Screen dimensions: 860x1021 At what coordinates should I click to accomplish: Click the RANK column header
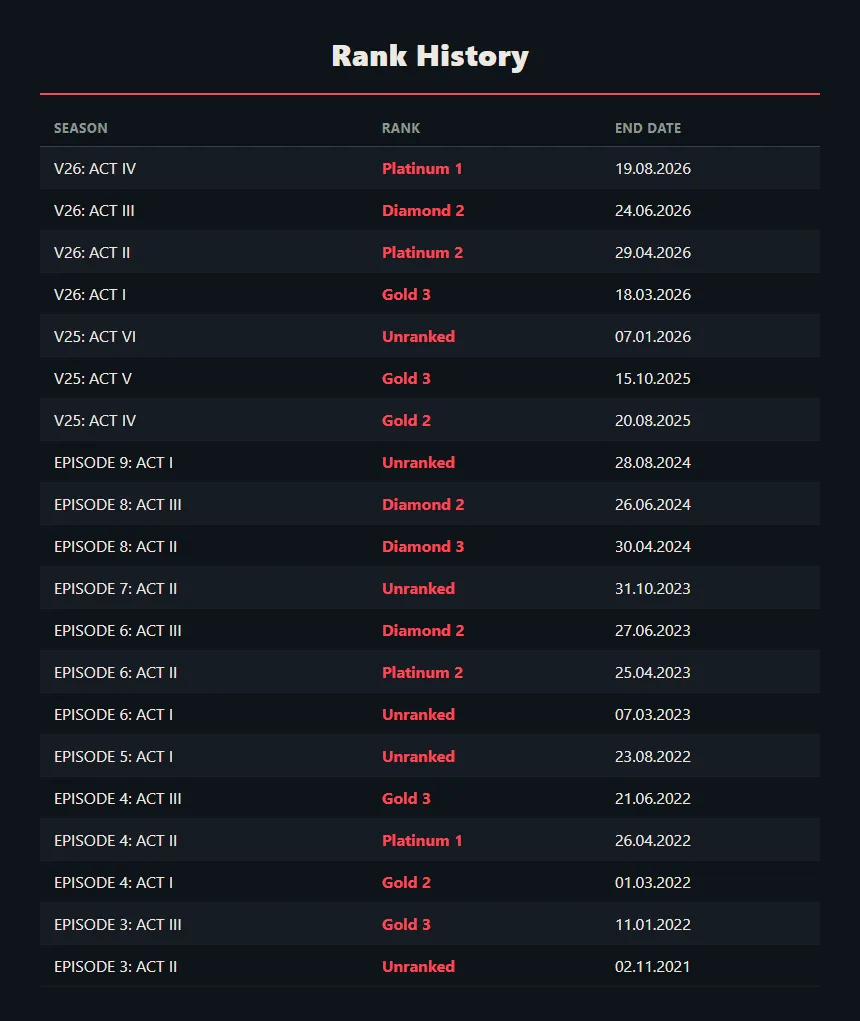coord(401,128)
